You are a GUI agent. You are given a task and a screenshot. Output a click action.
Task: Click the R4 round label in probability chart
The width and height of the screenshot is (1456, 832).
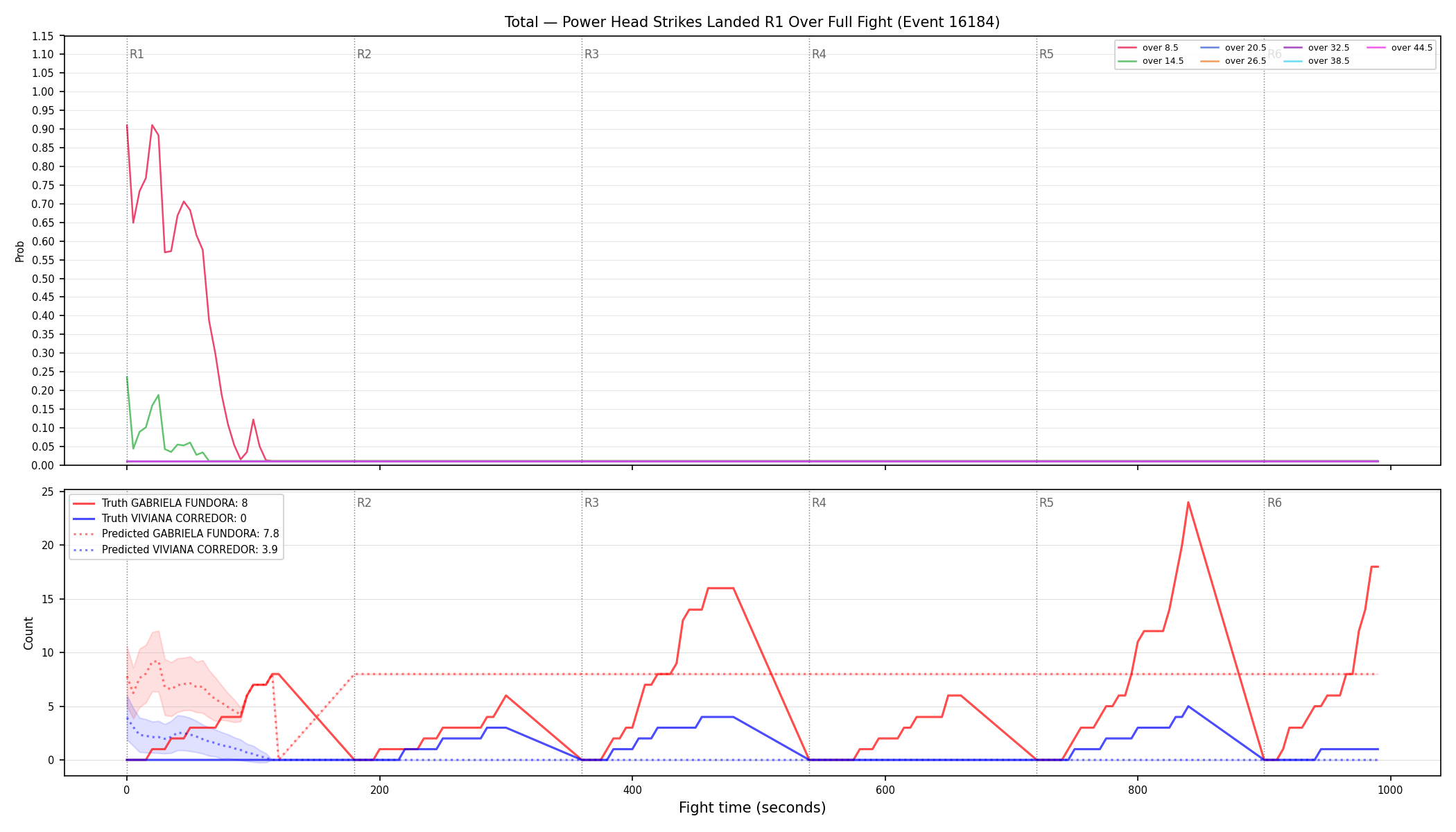pyautogui.click(x=819, y=54)
